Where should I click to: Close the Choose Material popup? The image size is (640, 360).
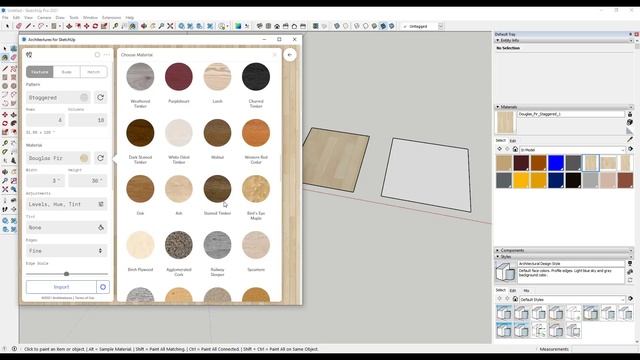[x=275, y=55]
